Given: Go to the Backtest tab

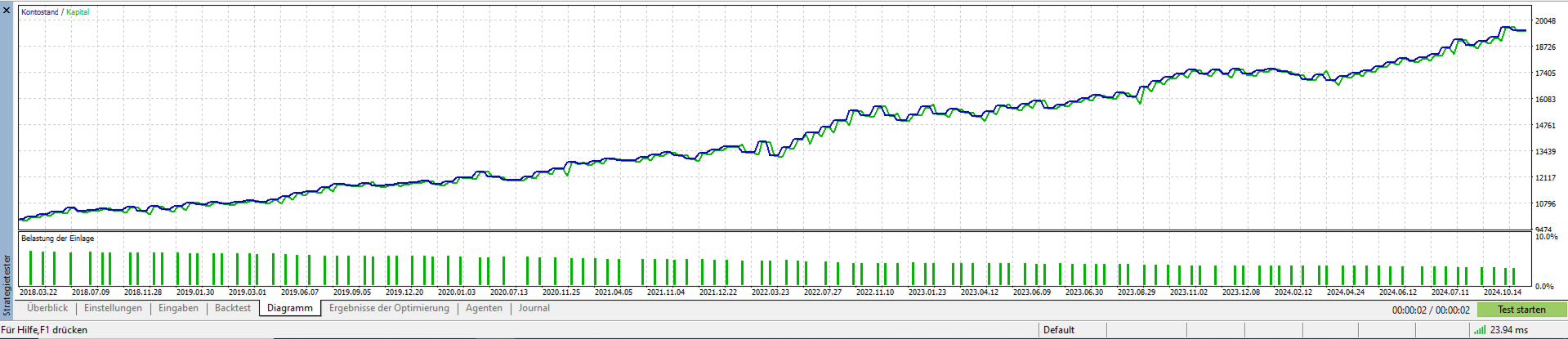Looking at the screenshot, I should (x=233, y=308).
